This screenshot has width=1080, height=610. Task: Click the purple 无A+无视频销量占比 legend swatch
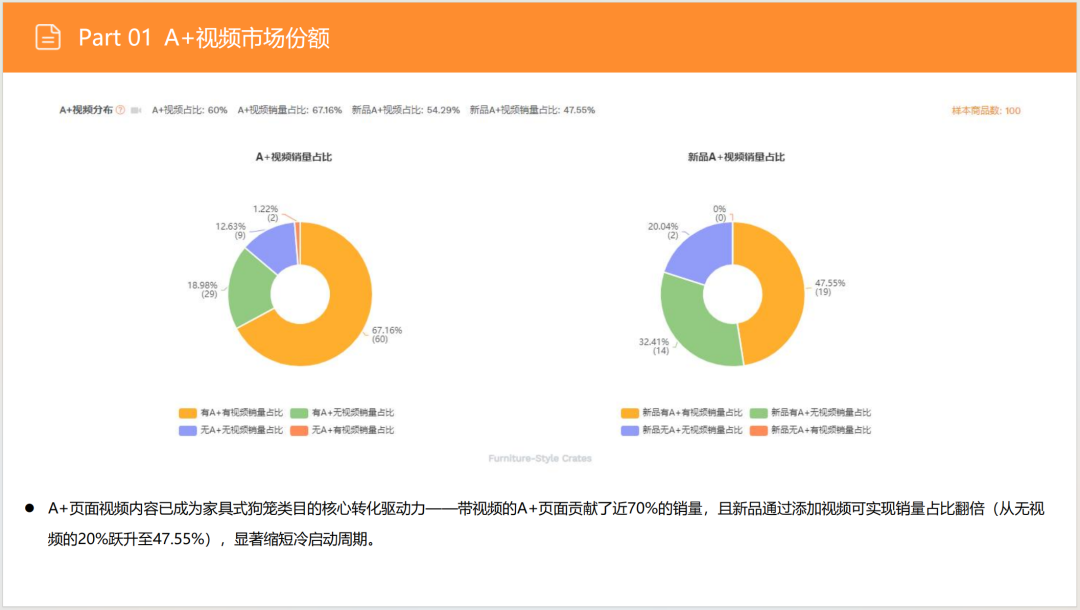(187, 430)
